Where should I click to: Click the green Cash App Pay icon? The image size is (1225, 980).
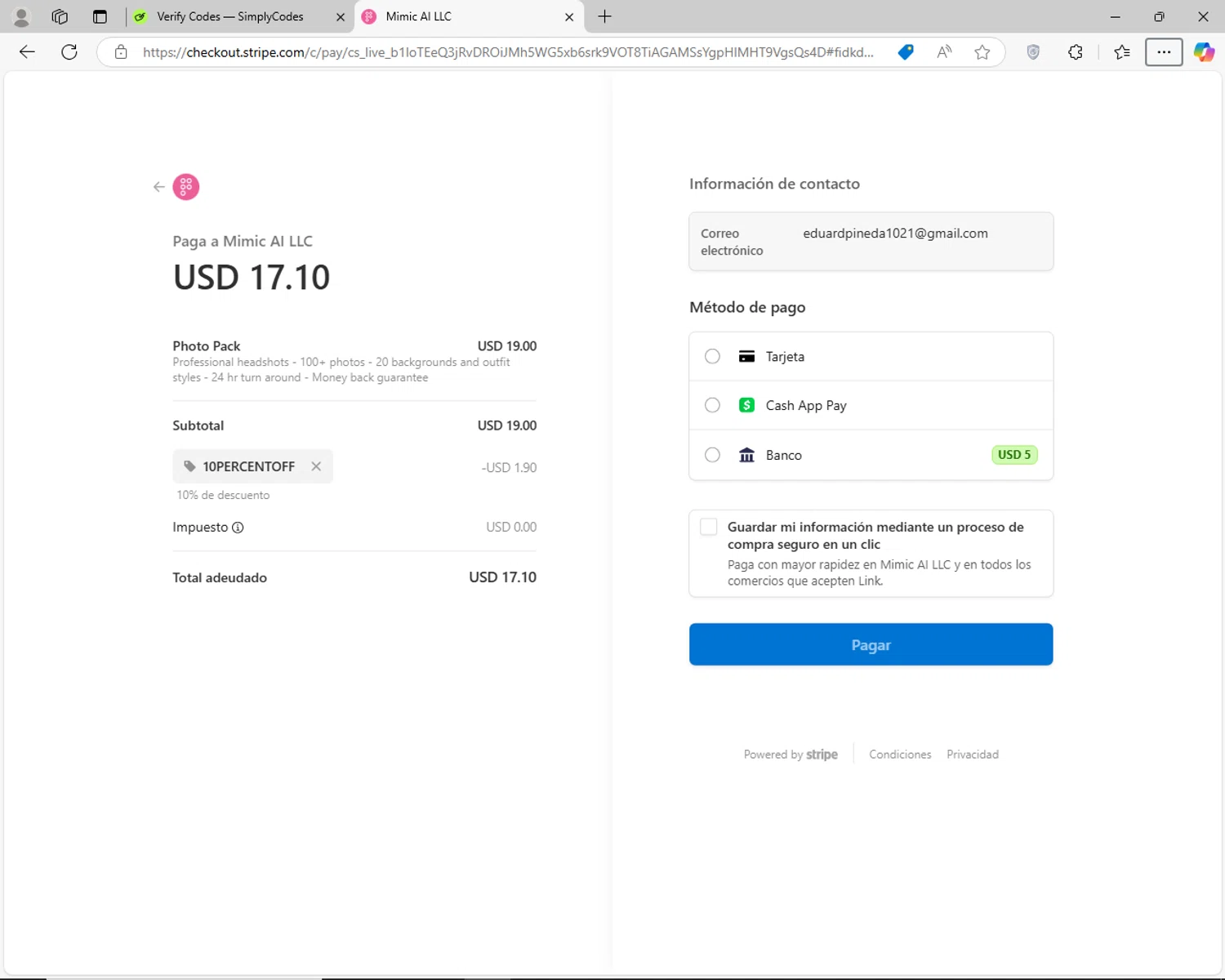pos(746,405)
